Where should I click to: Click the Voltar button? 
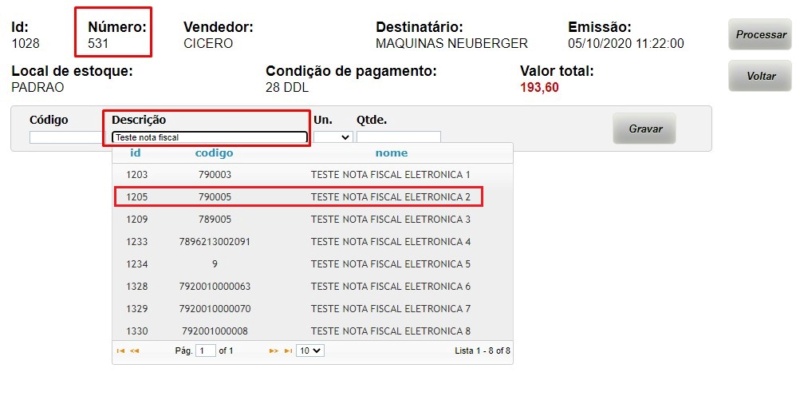tap(760, 76)
